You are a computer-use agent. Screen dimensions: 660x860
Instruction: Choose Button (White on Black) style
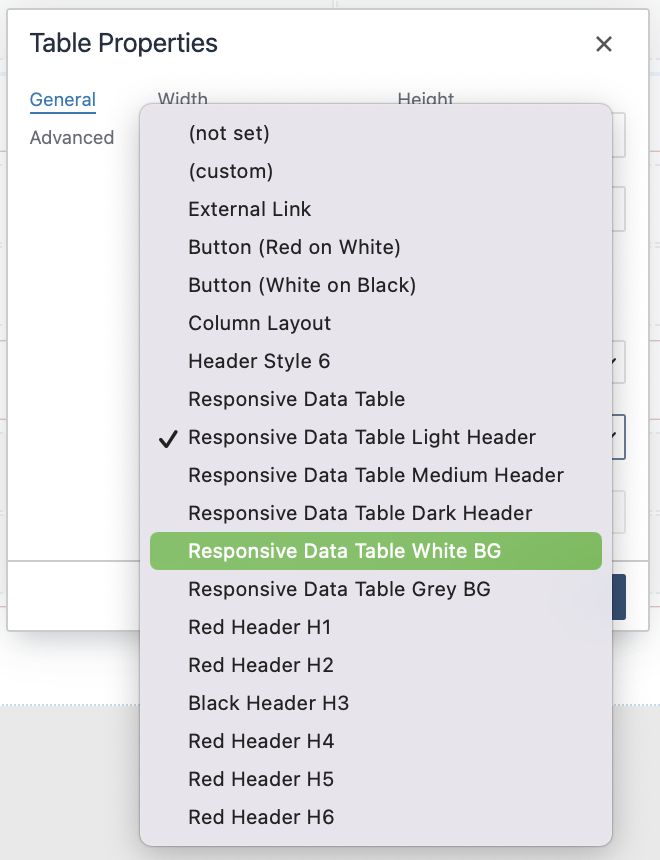click(302, 285)
